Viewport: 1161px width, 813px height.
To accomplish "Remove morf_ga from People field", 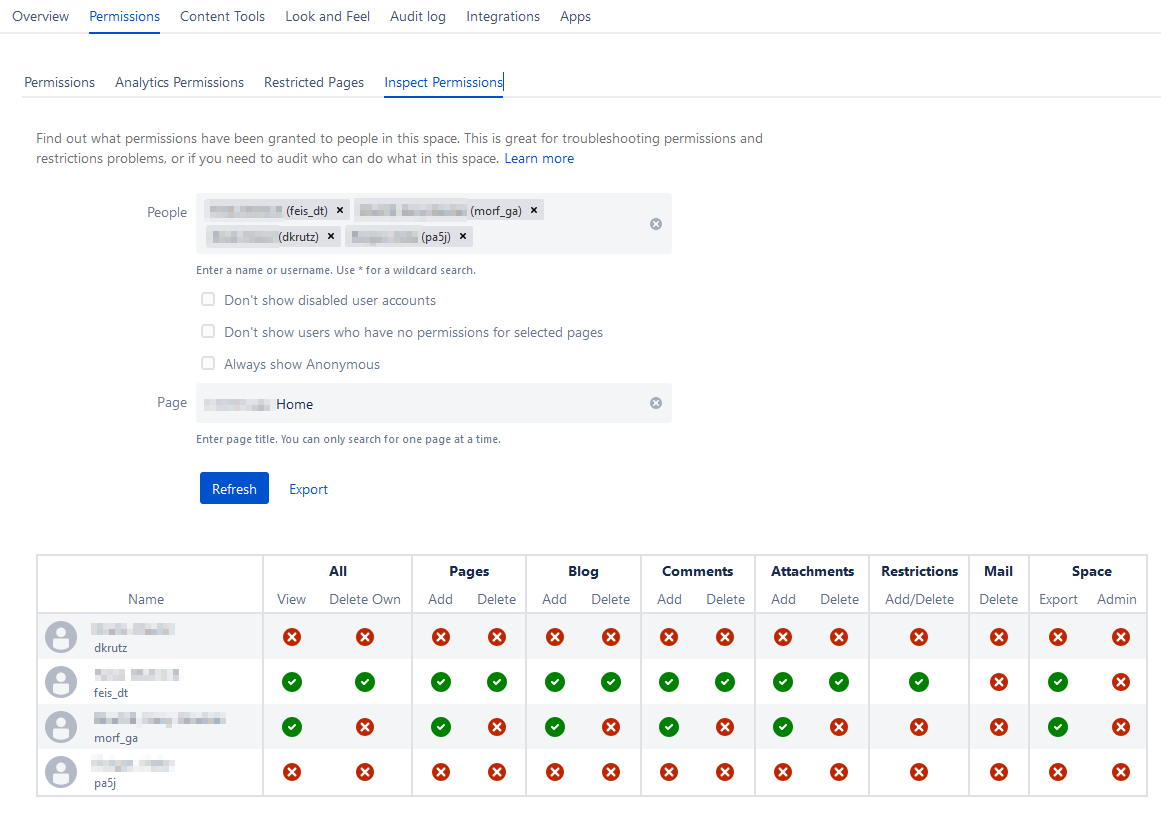I will tap(534, 210).
